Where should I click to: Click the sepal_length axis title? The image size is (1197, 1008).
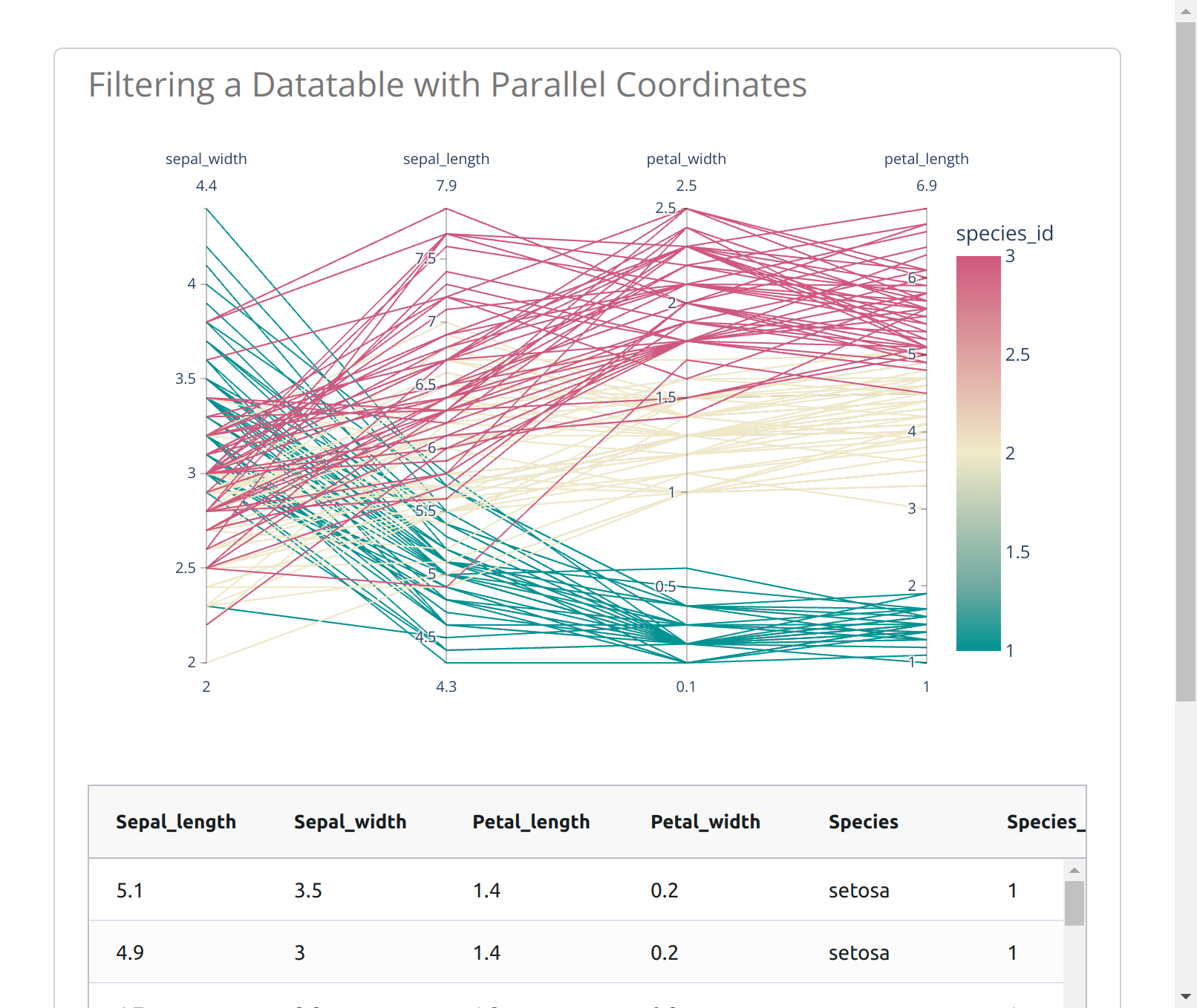pos(446,159)
